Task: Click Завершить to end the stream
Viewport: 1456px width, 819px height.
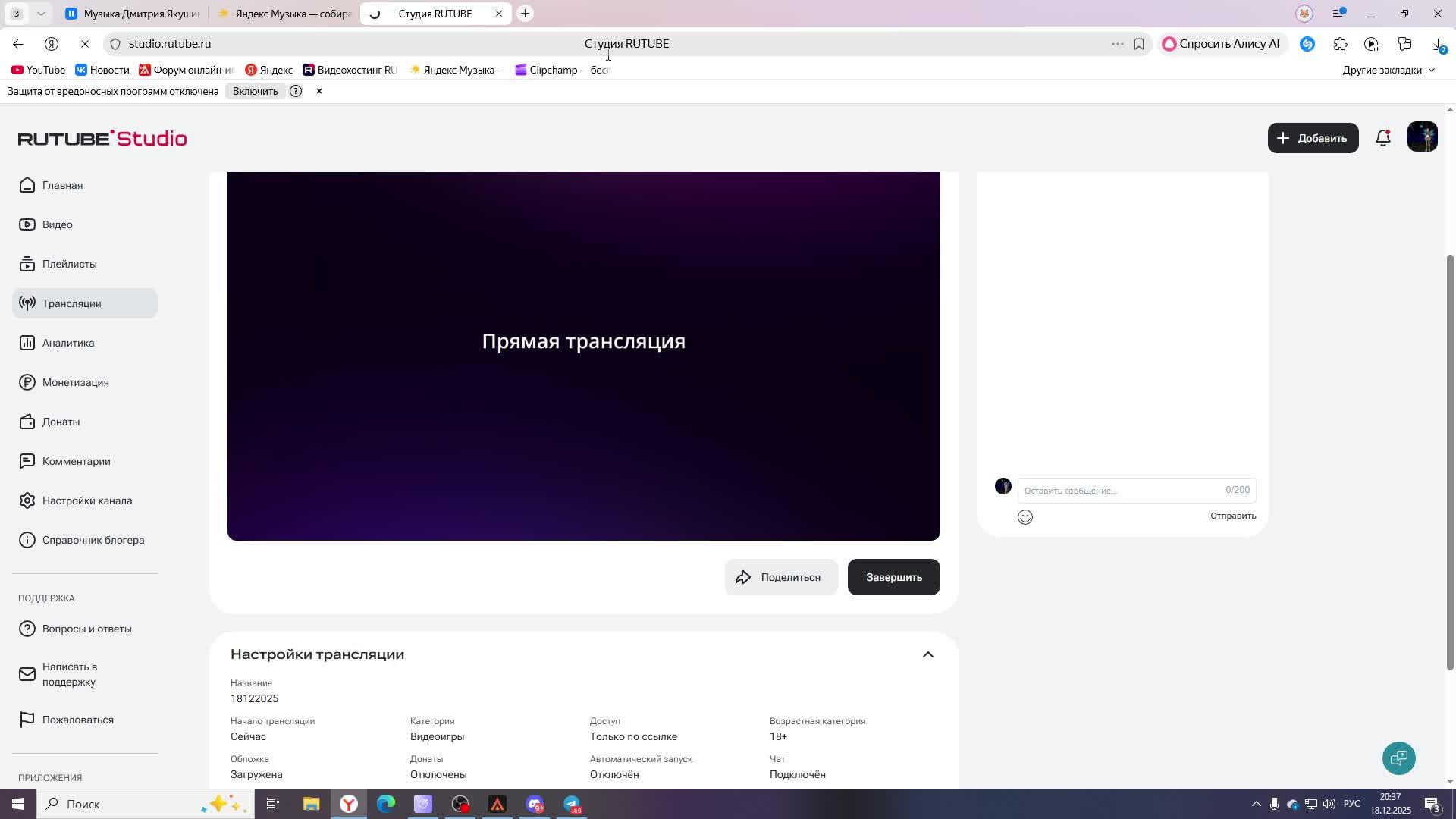Action: (x=893, y=576)
